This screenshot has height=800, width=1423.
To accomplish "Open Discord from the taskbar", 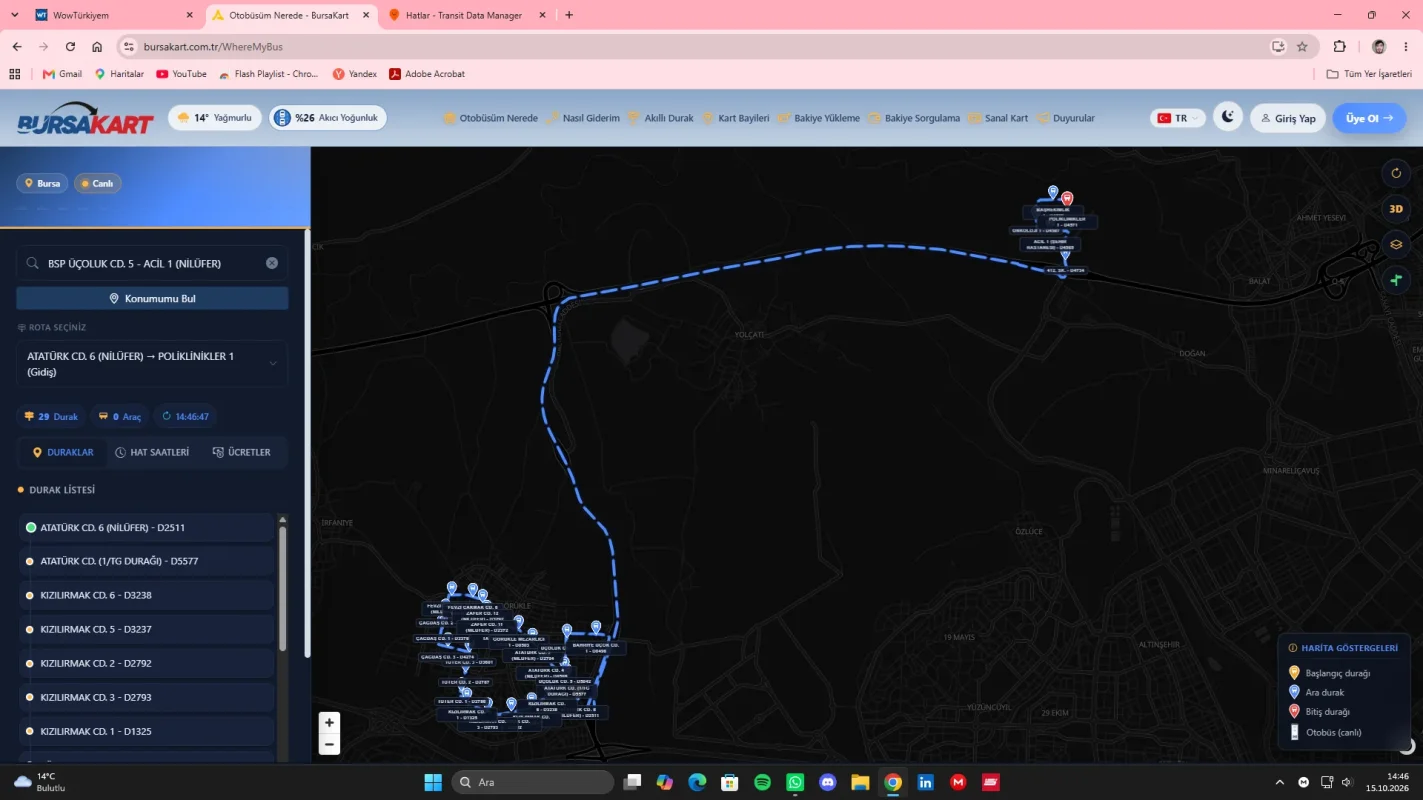I will pos(828,782).
